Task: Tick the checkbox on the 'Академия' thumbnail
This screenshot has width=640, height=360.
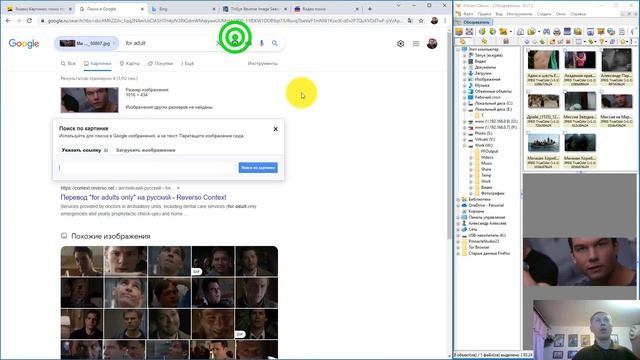Action: 565,50
